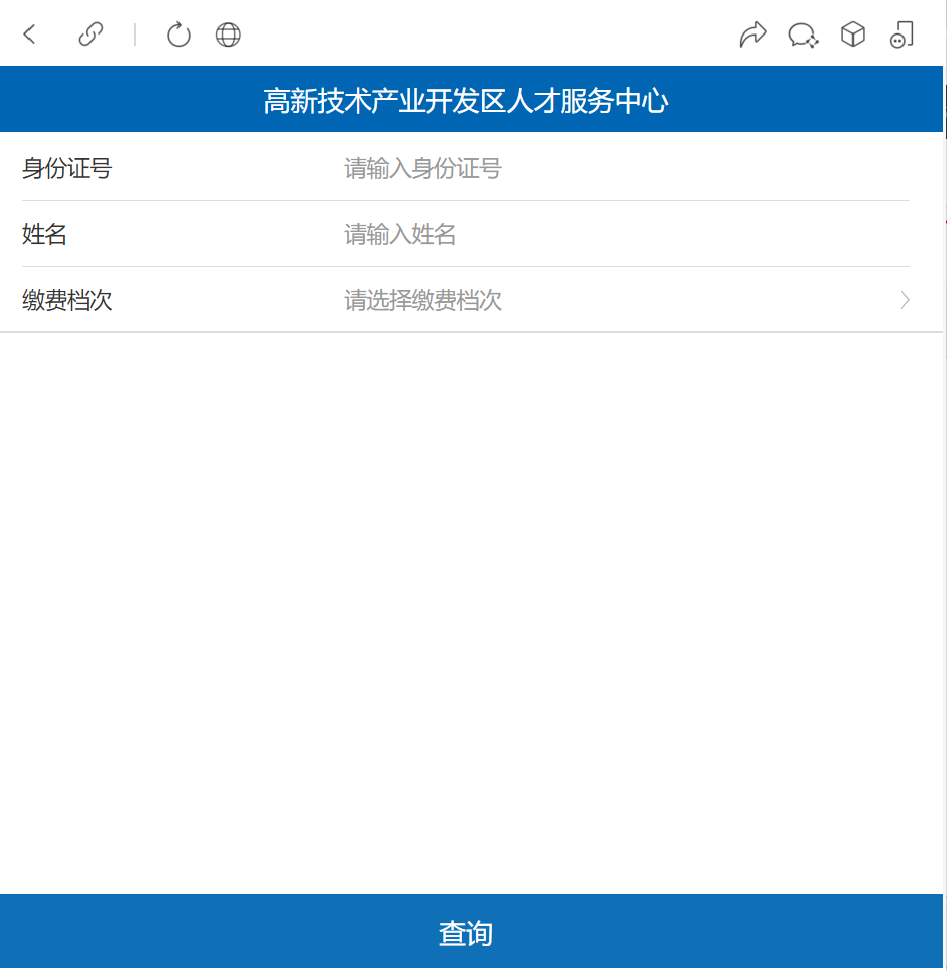Click the 3D cube icon

pos(852,35)
